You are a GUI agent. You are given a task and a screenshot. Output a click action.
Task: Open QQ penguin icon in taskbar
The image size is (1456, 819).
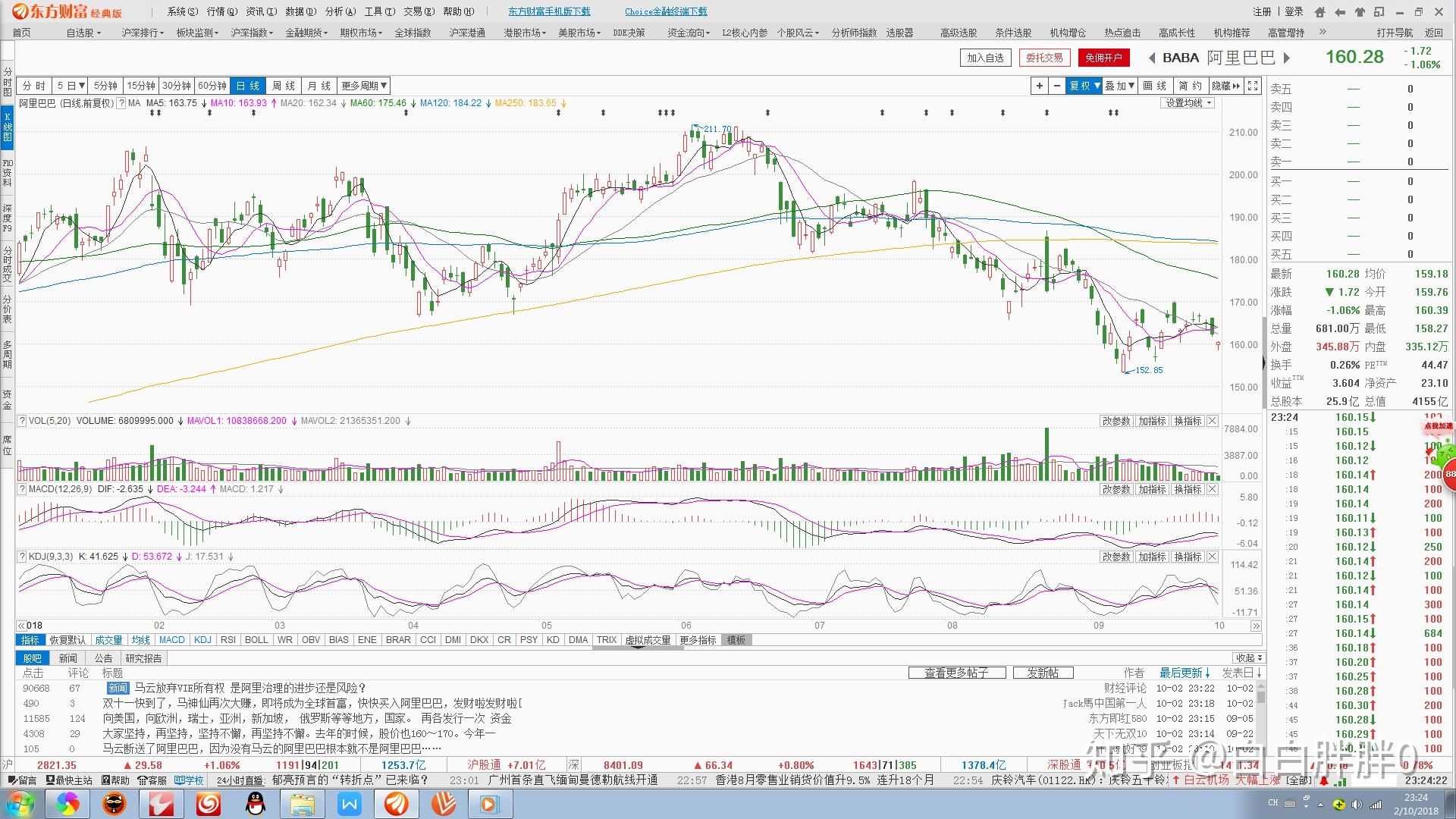(x=256, y=804)
